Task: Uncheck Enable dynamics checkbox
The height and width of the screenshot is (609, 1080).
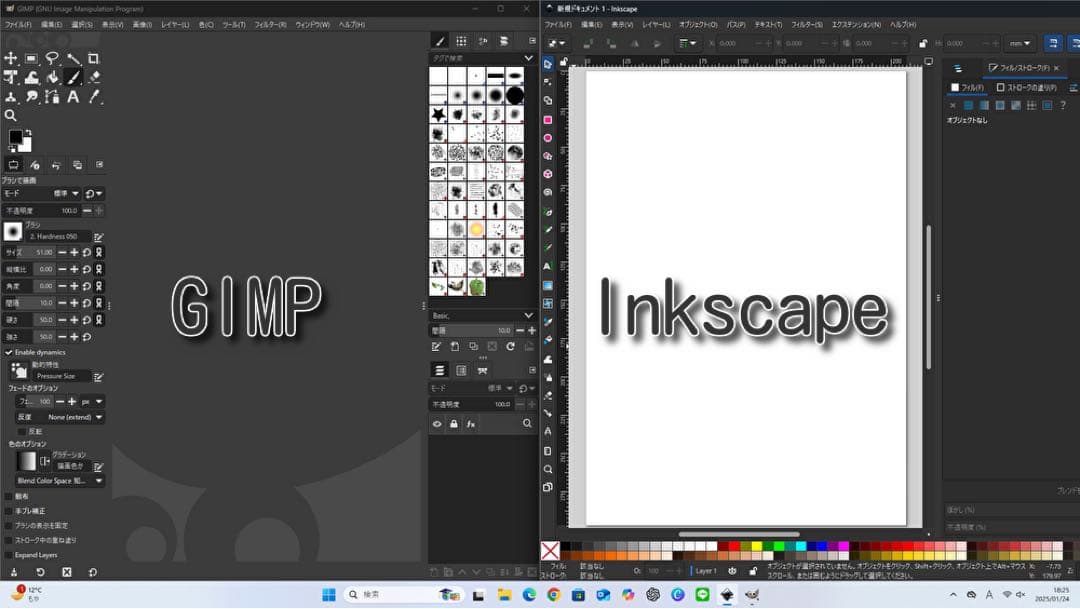Action: (9, 352)
